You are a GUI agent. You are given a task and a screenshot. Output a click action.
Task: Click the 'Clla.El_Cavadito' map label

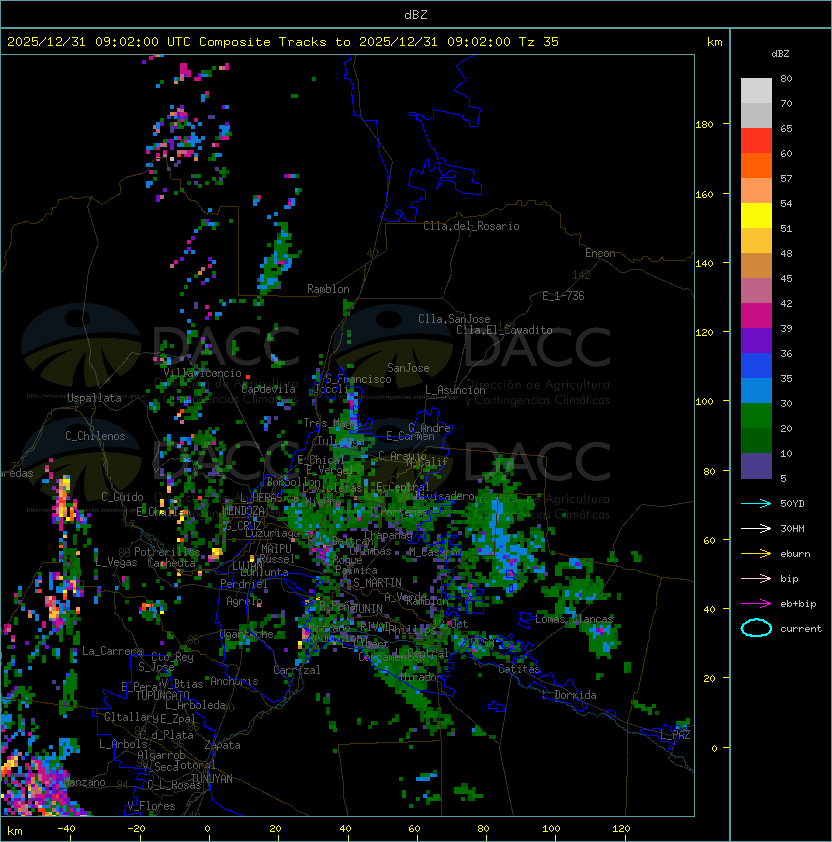[x=504, y=330]
